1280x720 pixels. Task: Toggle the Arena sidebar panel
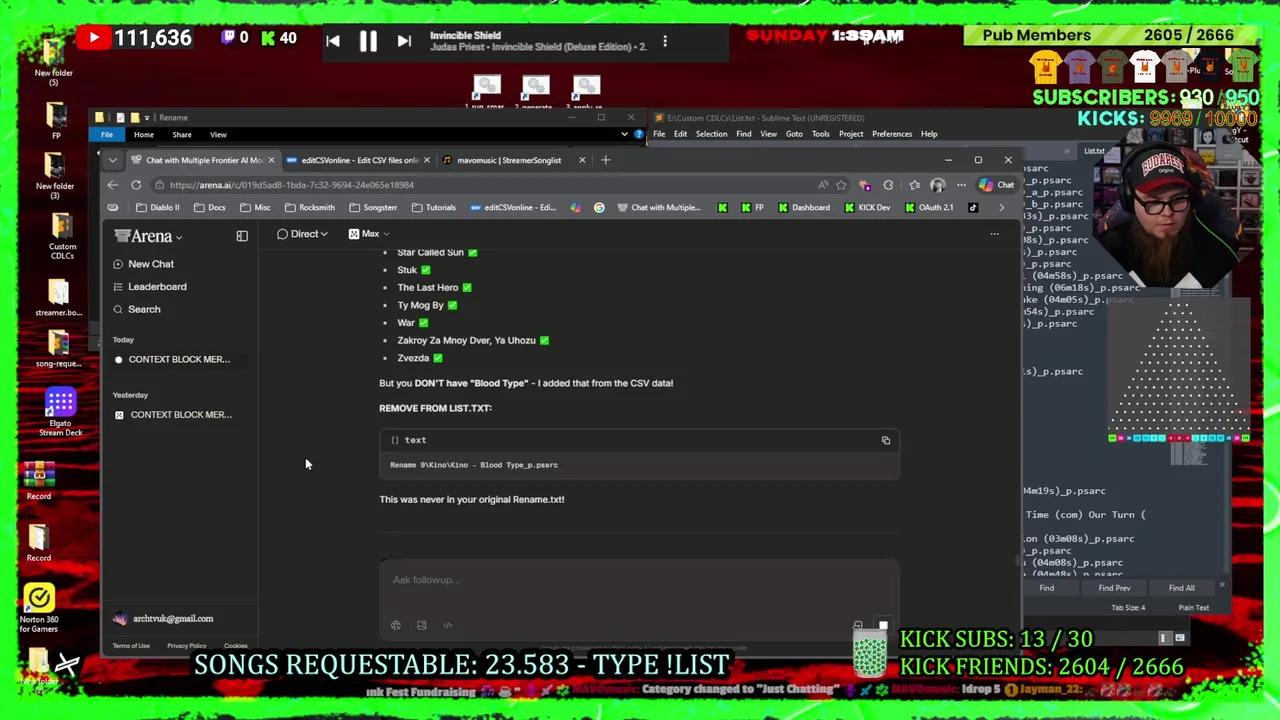coord(242,236)
